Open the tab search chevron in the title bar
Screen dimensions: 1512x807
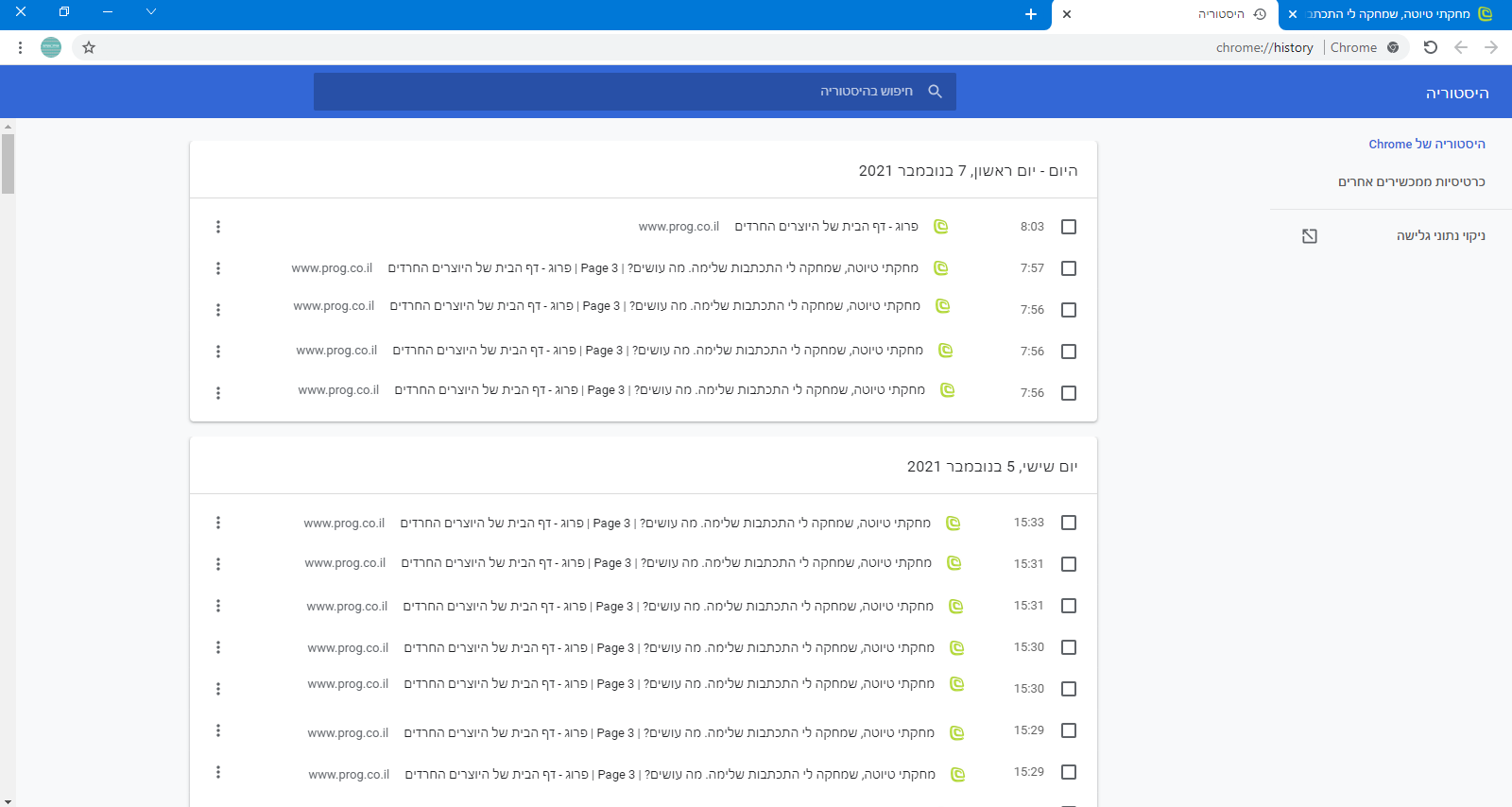pos(150,12)
